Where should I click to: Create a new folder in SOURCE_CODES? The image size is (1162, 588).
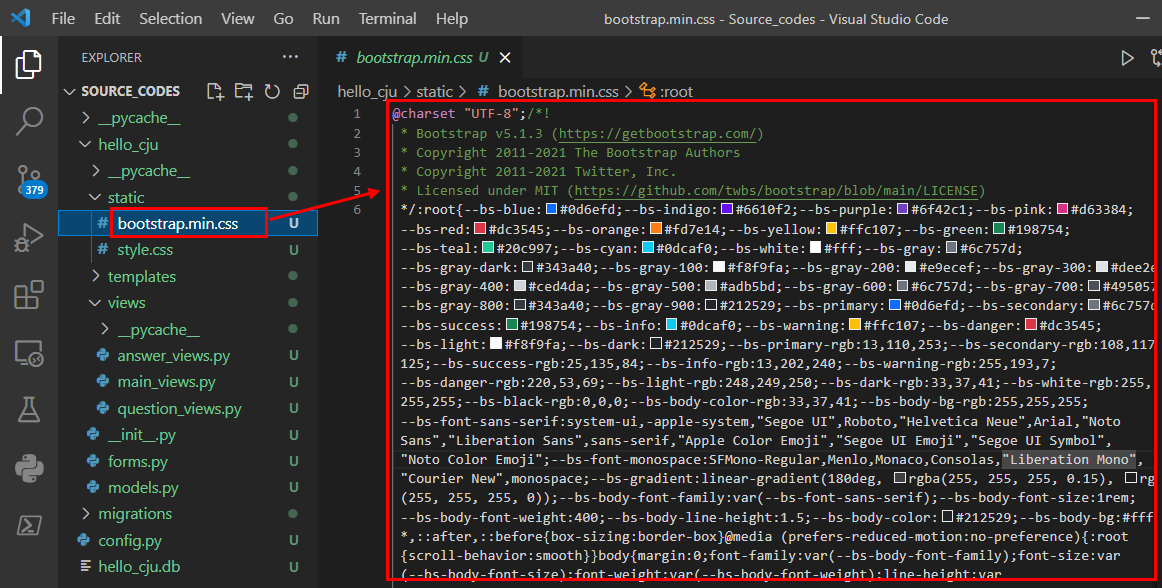[243, 91]
